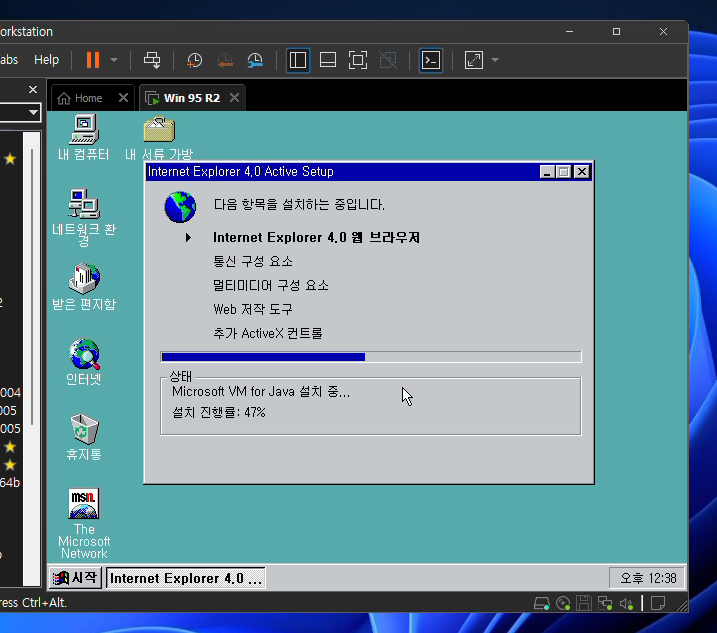Open the Help menu
Viewport: 717px width, 633px height.
47,60
